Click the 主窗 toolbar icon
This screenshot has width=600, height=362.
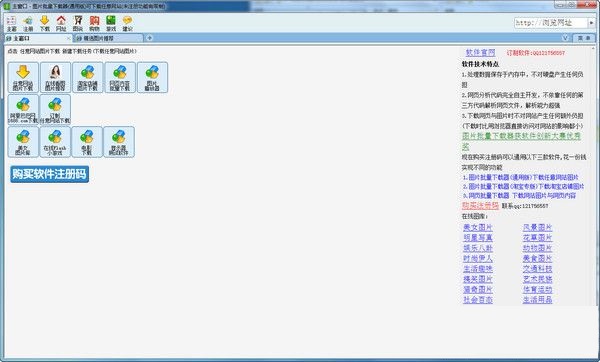coord(11,24)
